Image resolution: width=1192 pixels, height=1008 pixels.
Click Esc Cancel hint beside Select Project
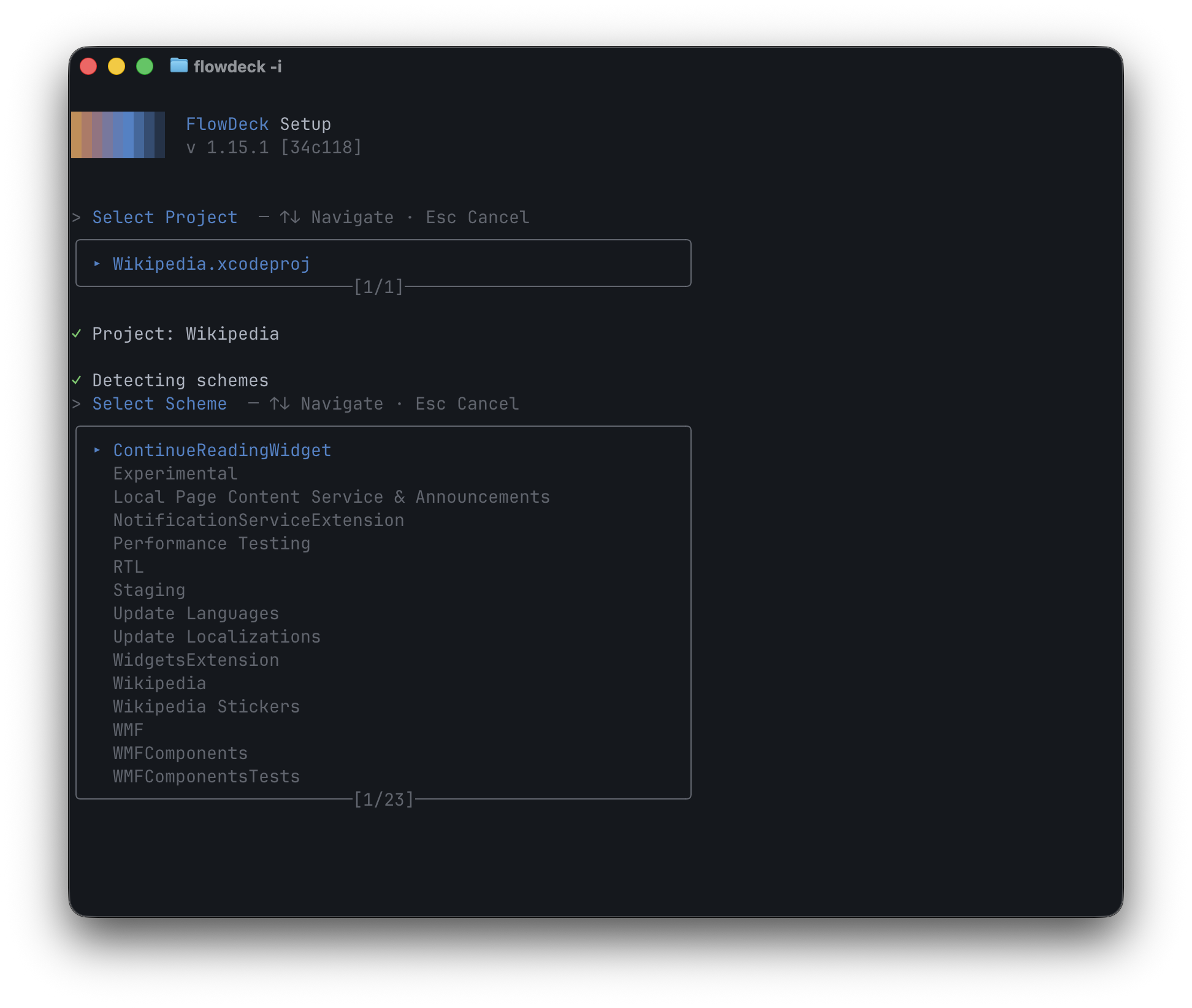click(478, 218)
